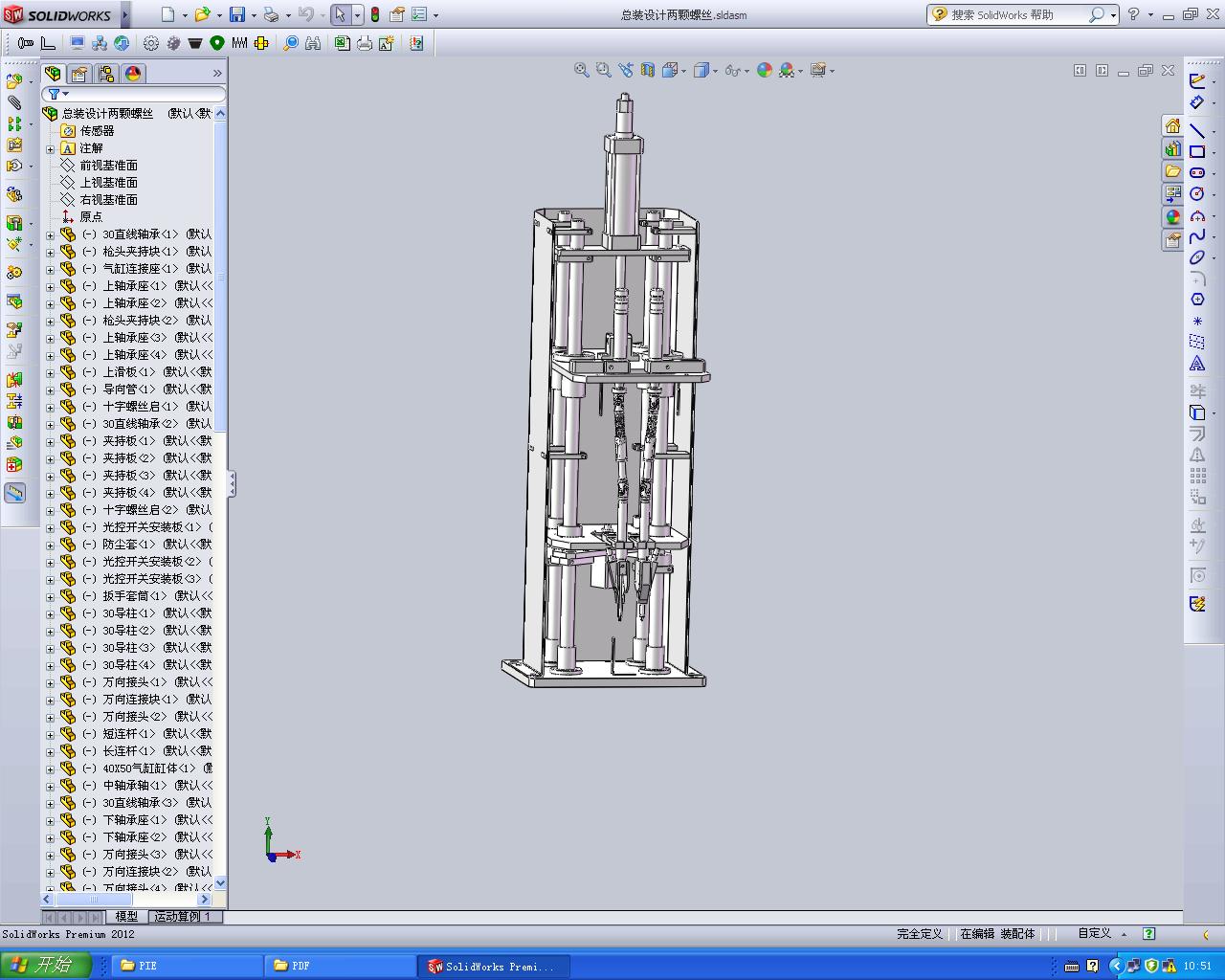Expand the 30直线轴承<1> tree node
1225x980 pixels.
51,234
